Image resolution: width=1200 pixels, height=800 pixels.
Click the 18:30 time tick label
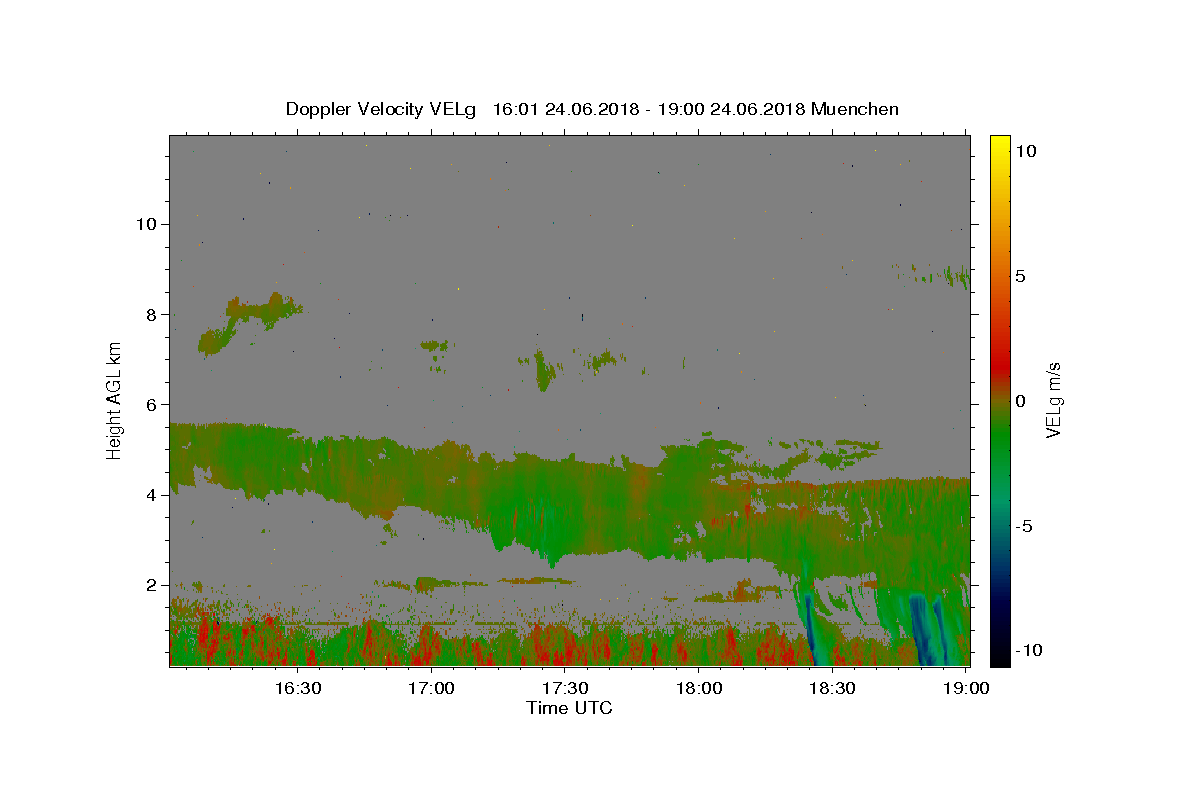click(x=832, y=688)
